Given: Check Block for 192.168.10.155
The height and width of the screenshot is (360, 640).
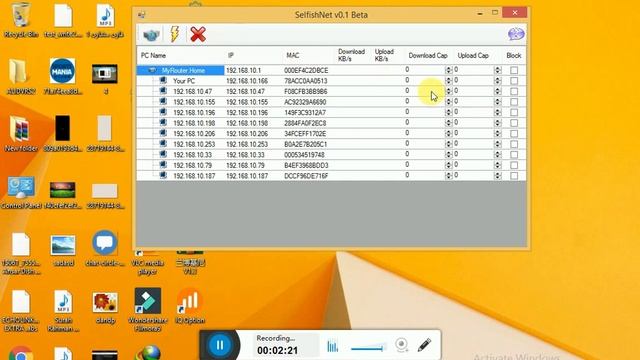Looking at the screenshot, I should 514,102.
